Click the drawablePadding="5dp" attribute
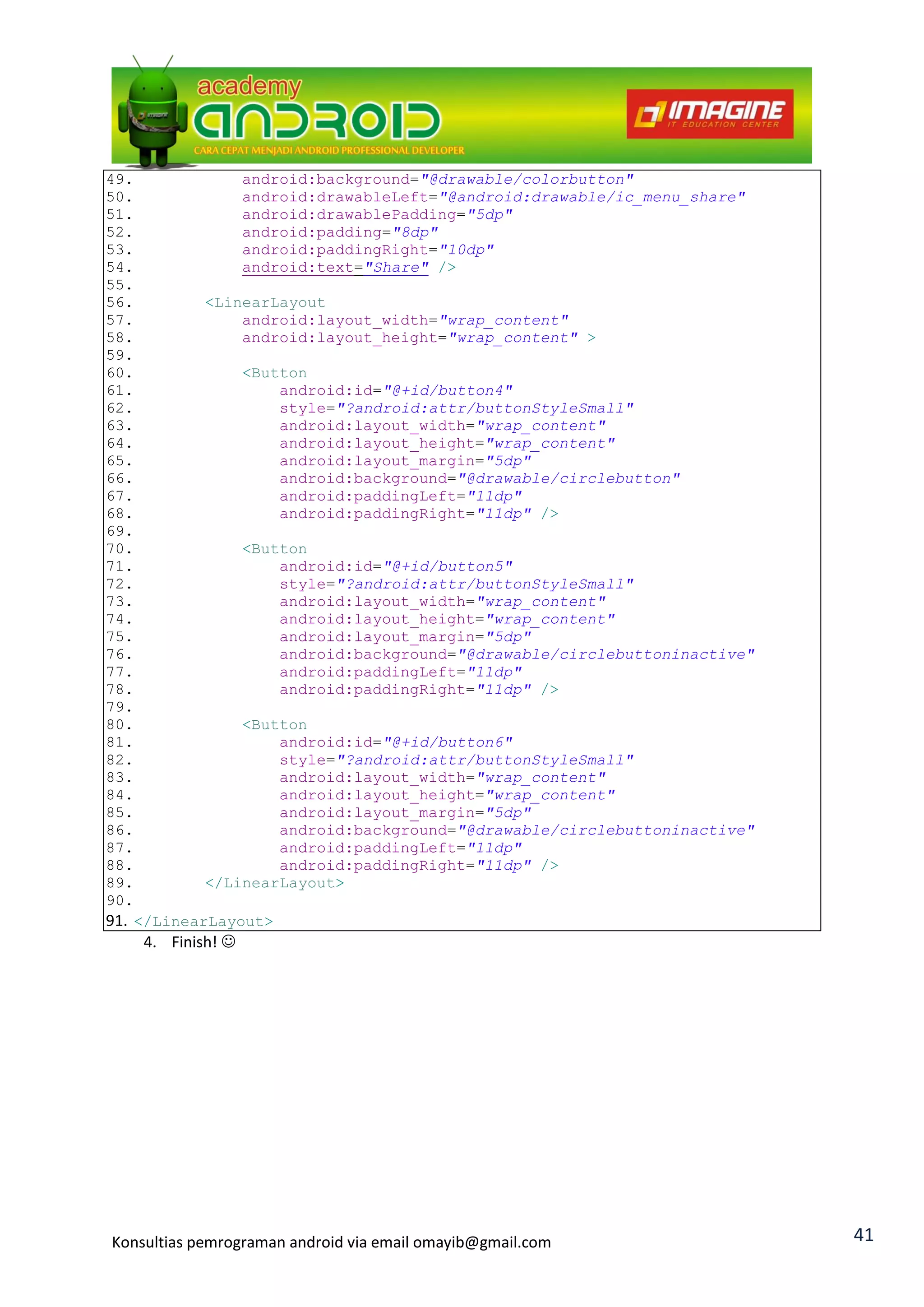924x1307 pixels. [377, 215]
